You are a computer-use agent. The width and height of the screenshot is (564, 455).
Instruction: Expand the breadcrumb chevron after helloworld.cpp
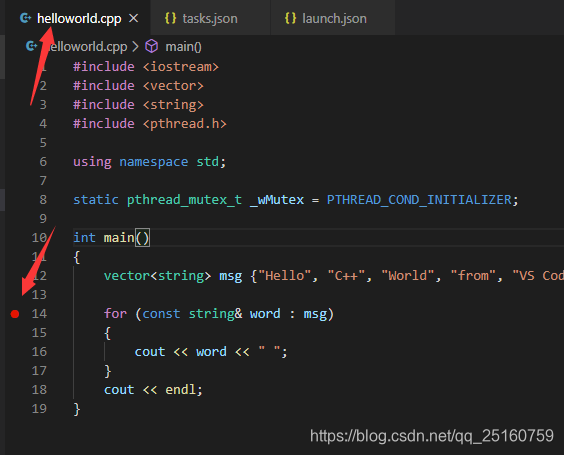(x=135, y=46)
